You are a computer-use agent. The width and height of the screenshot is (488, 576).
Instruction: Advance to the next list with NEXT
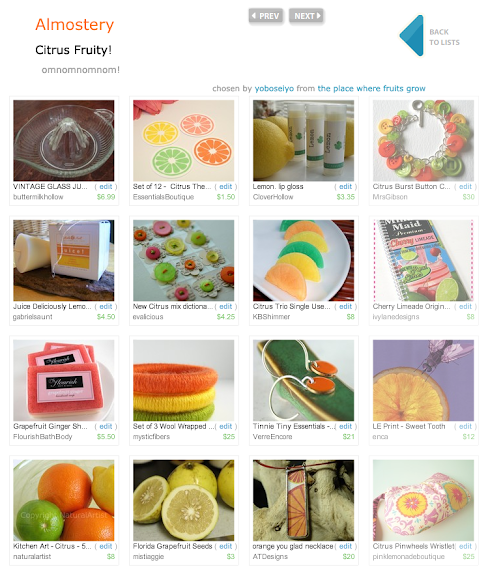(x=306, y=16)
